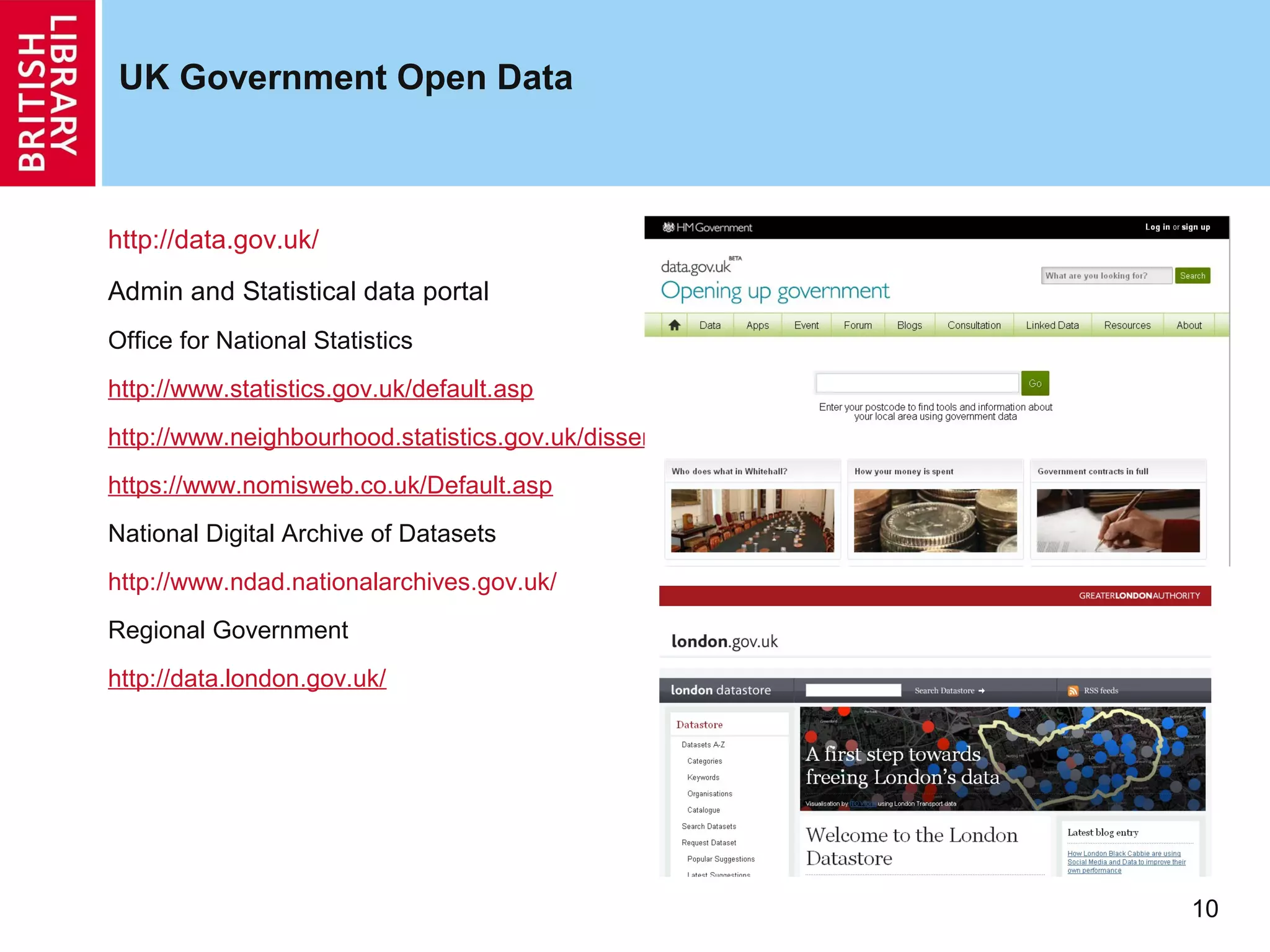Click the postcode entry field
The height and width of the screenshot is (952, 1270).
coord(917,383)
